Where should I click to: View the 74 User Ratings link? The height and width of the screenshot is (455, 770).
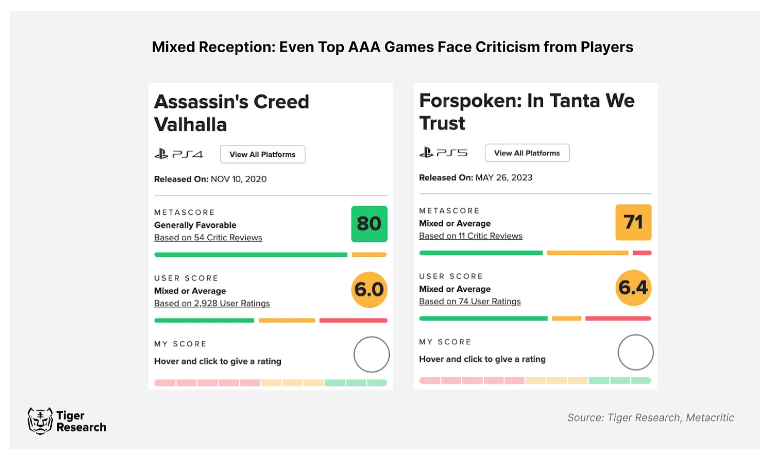469,301
